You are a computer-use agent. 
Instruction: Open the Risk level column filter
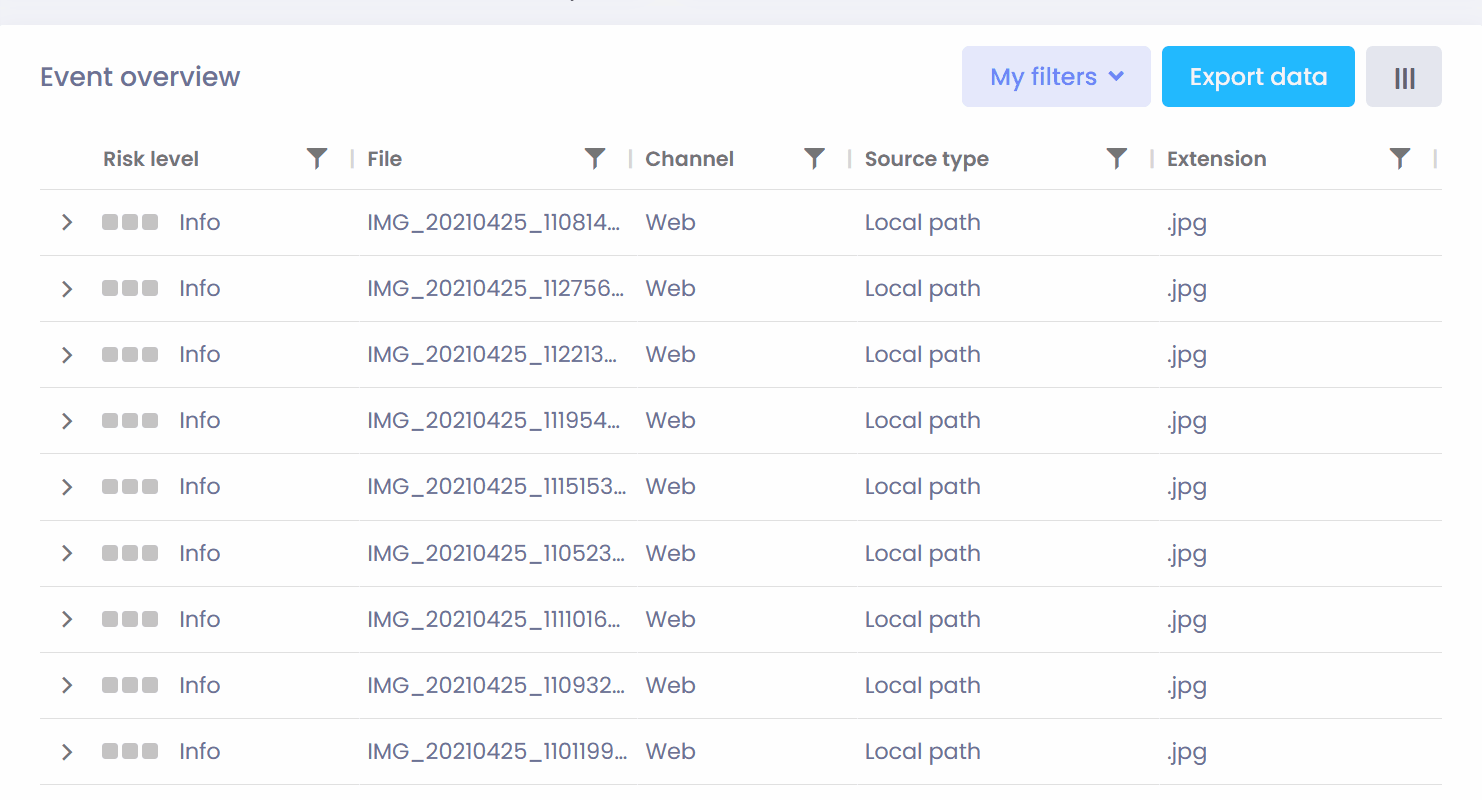[317, 158]
